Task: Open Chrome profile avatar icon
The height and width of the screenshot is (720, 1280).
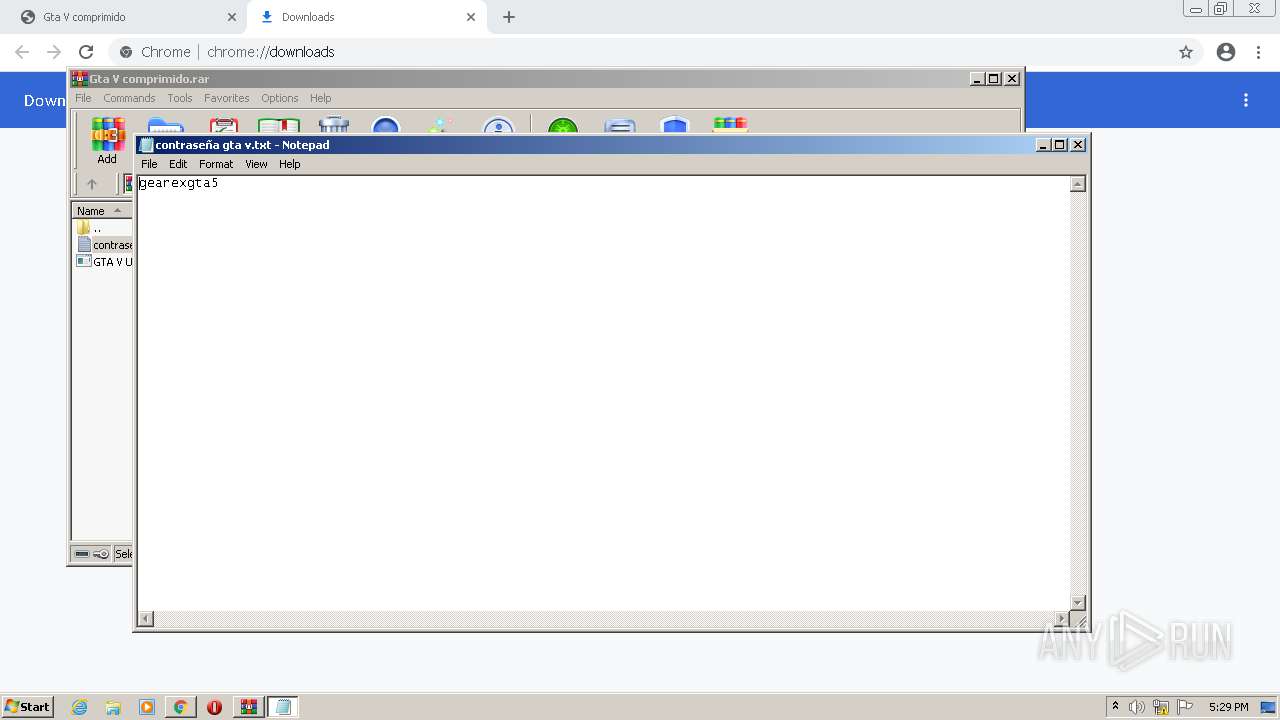Action: [x=1226, y=52]
